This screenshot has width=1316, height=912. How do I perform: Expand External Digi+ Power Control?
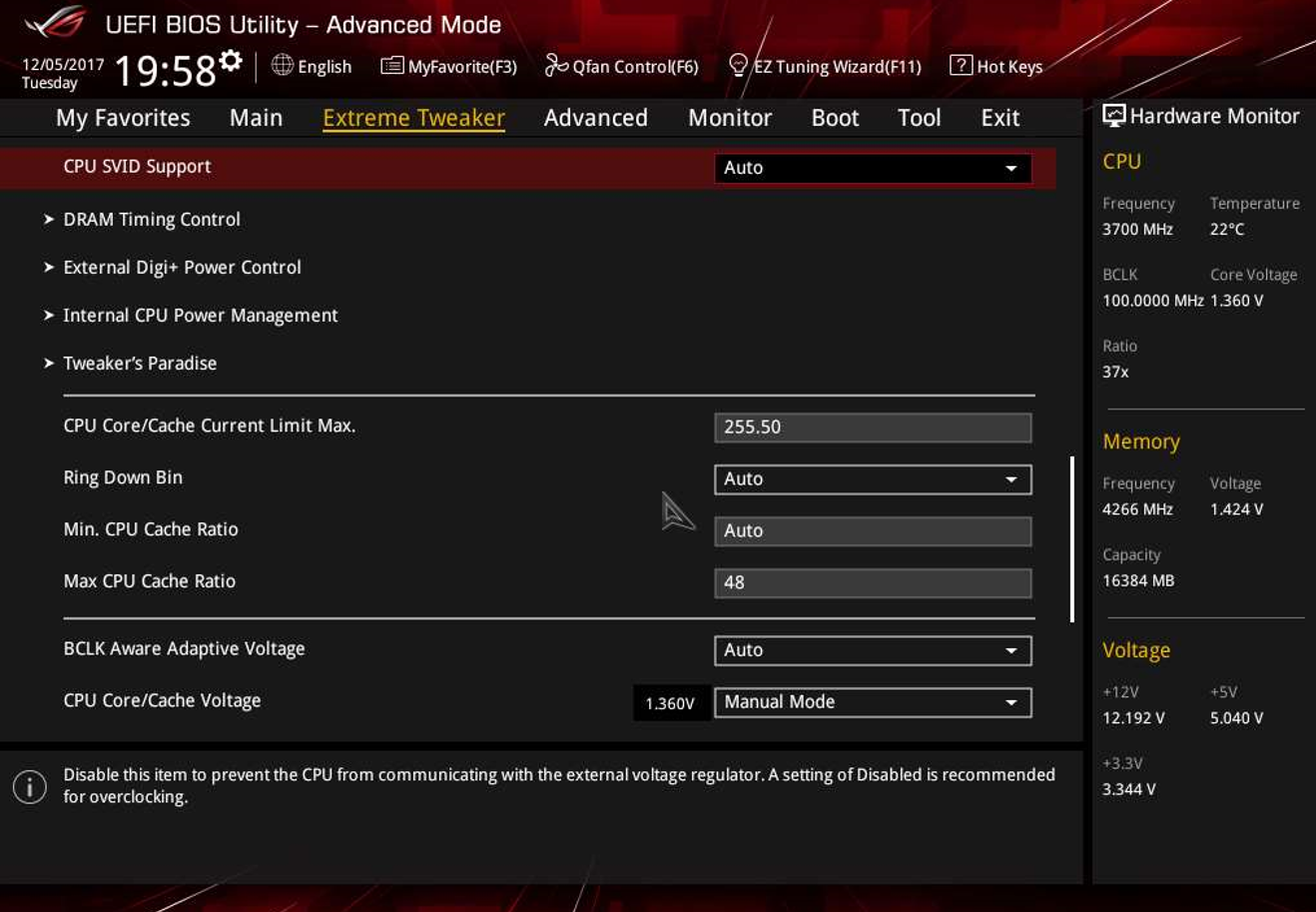[182, 268]
